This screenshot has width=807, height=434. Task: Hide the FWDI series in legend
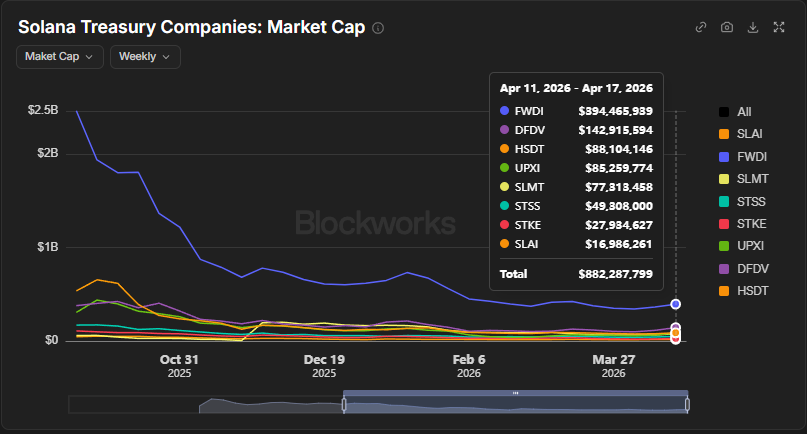(752, 156)
